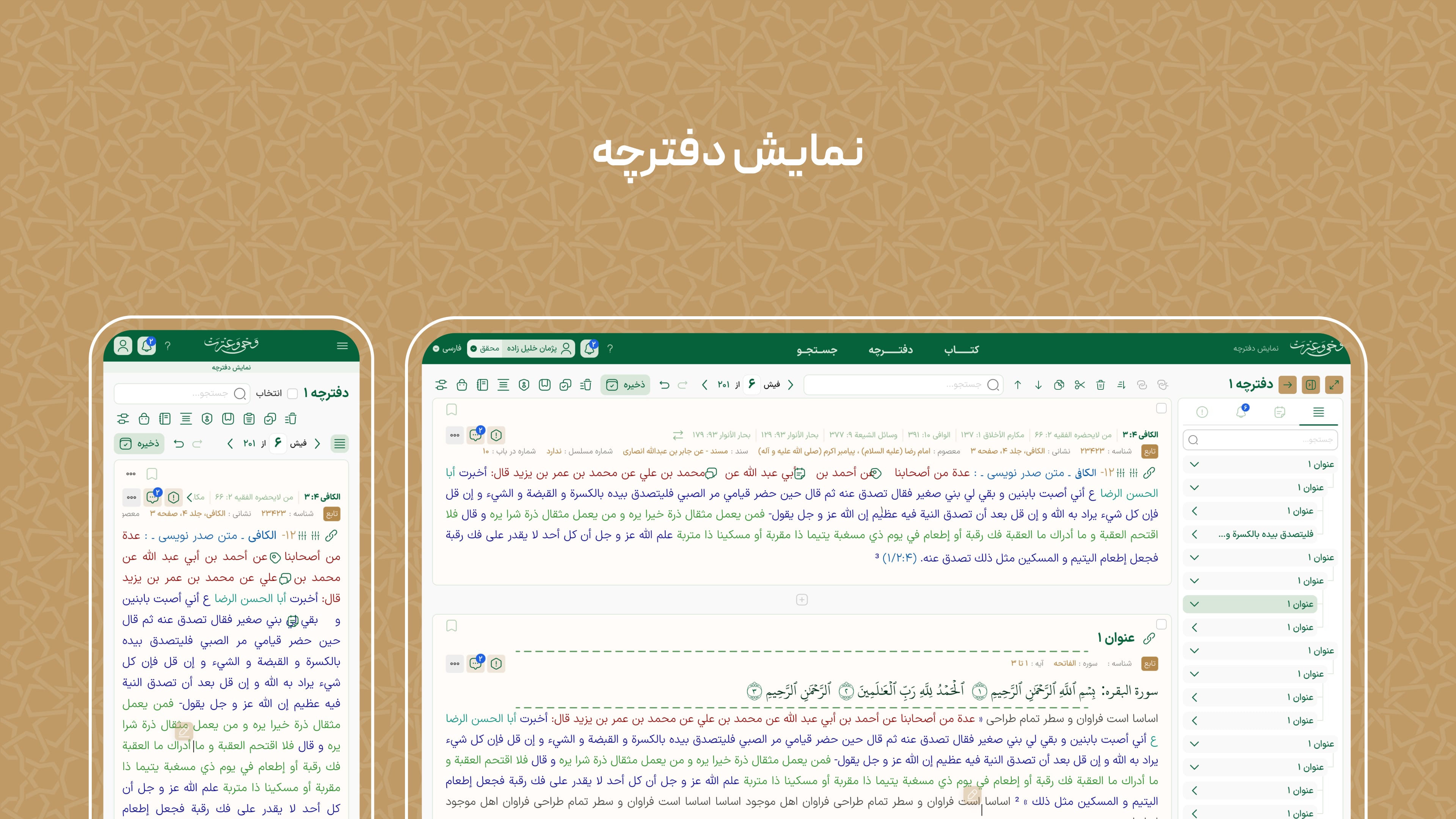Tick the mobile انتخاب checkbox
The height and width of the screenshot is (819, 1456).
click(x=292, y=394)
